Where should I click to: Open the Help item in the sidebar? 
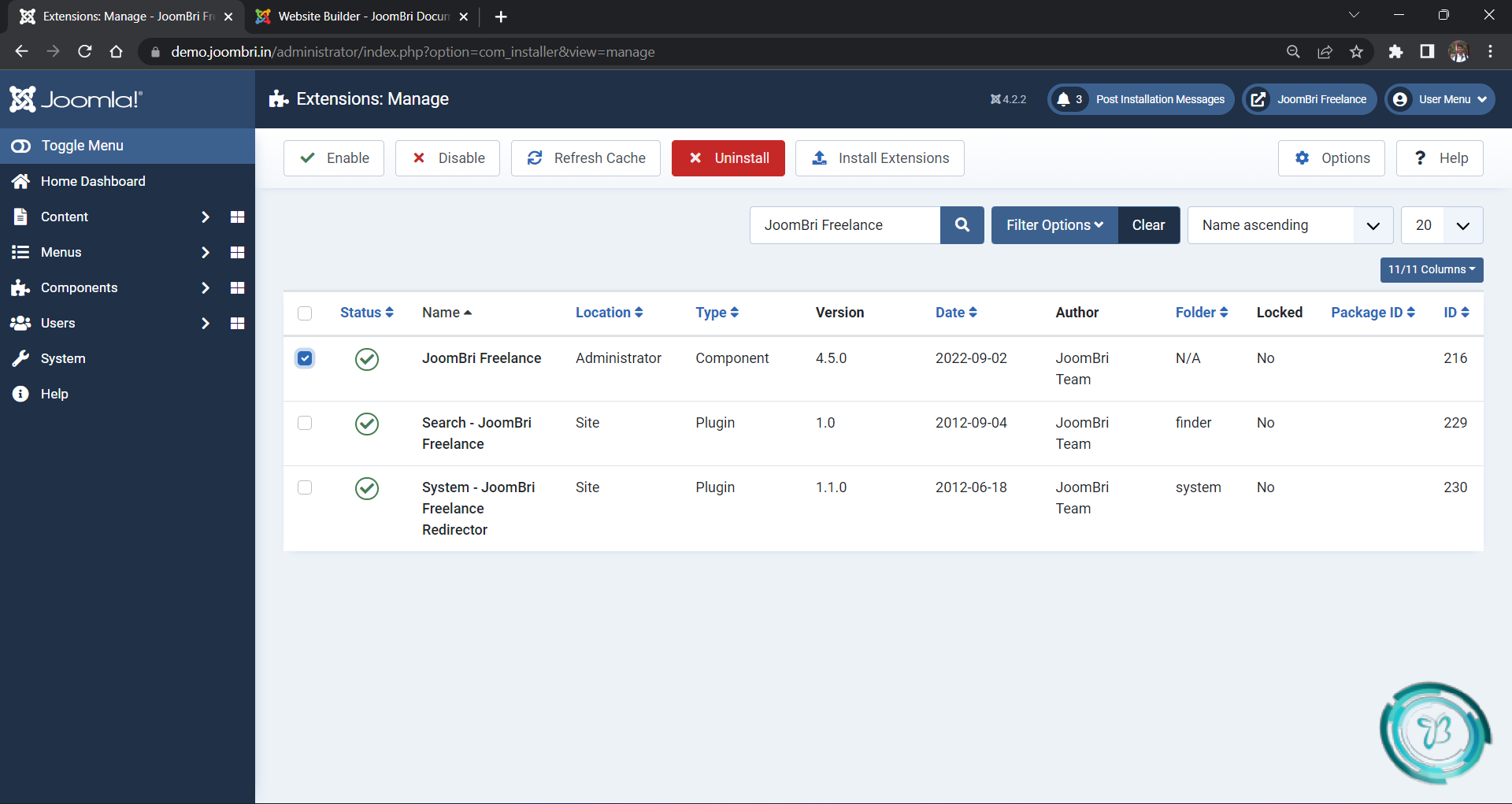pos(54,394)
